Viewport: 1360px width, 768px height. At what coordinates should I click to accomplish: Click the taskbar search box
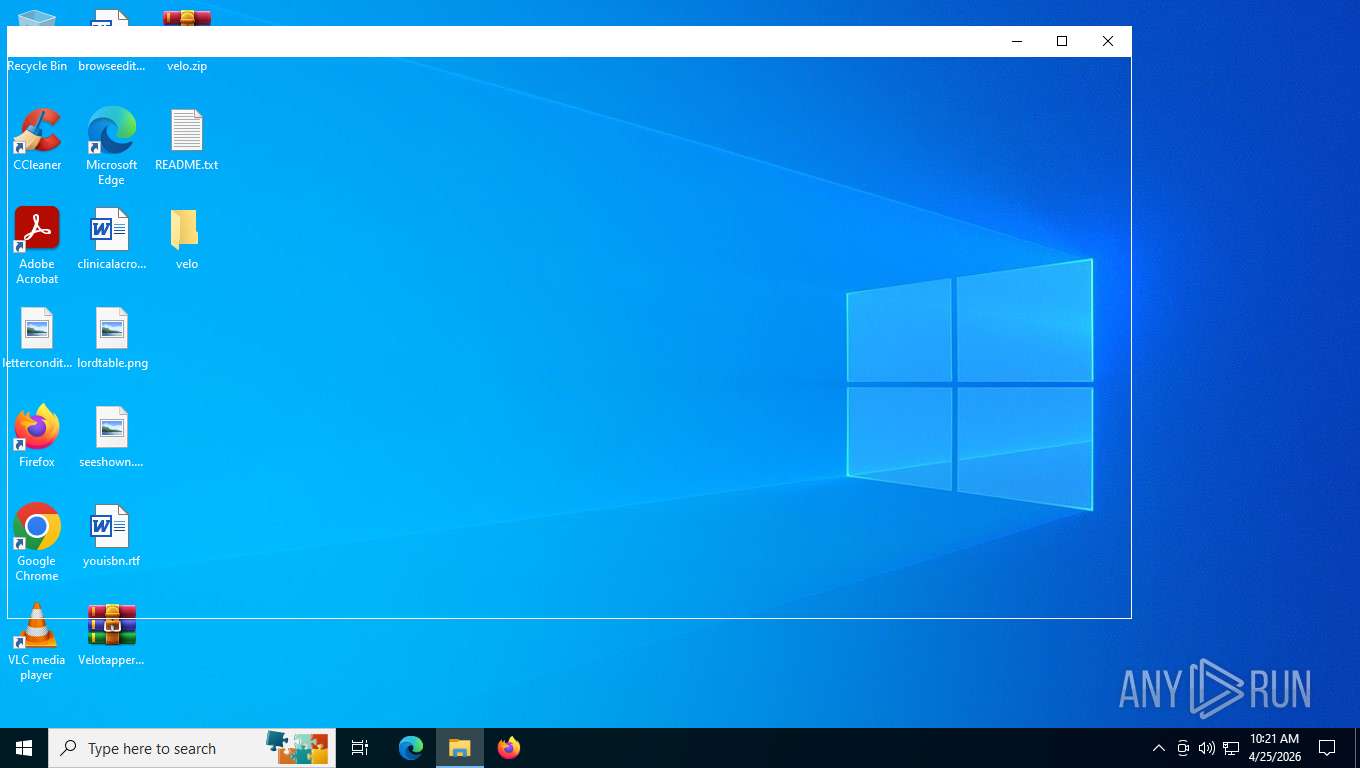coord(192,748)
